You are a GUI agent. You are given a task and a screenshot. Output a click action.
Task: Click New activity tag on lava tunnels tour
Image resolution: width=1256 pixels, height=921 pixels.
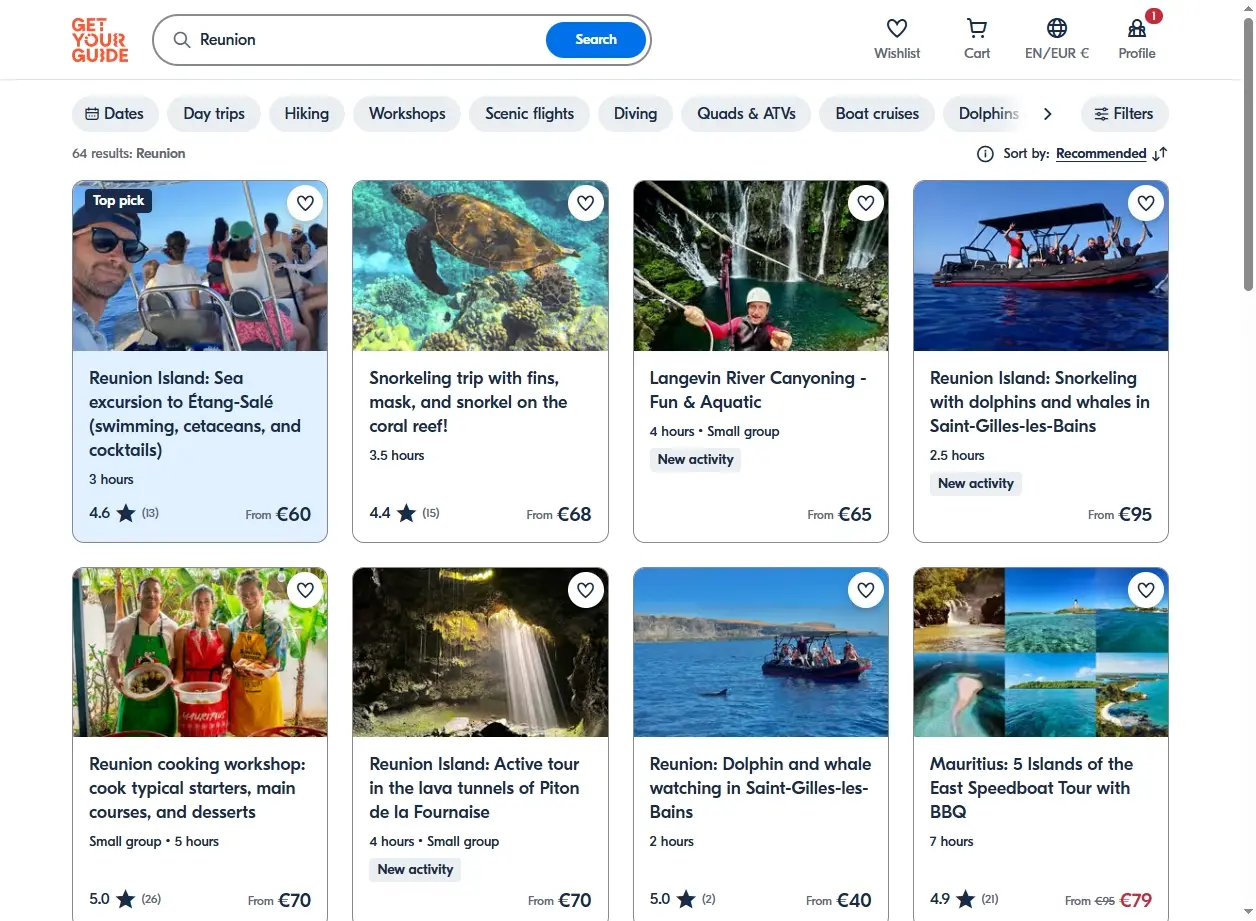click(415, 870)
